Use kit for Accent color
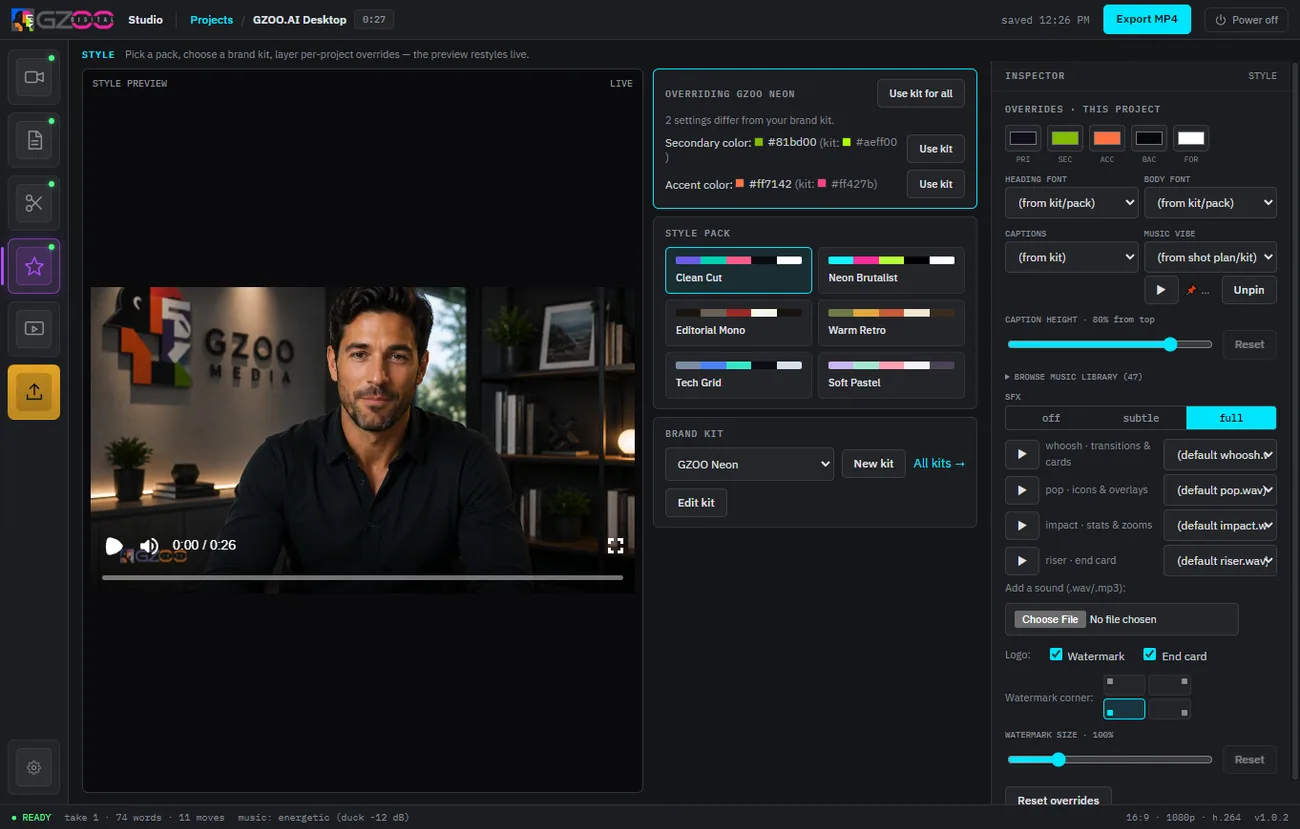 point(936,184)
